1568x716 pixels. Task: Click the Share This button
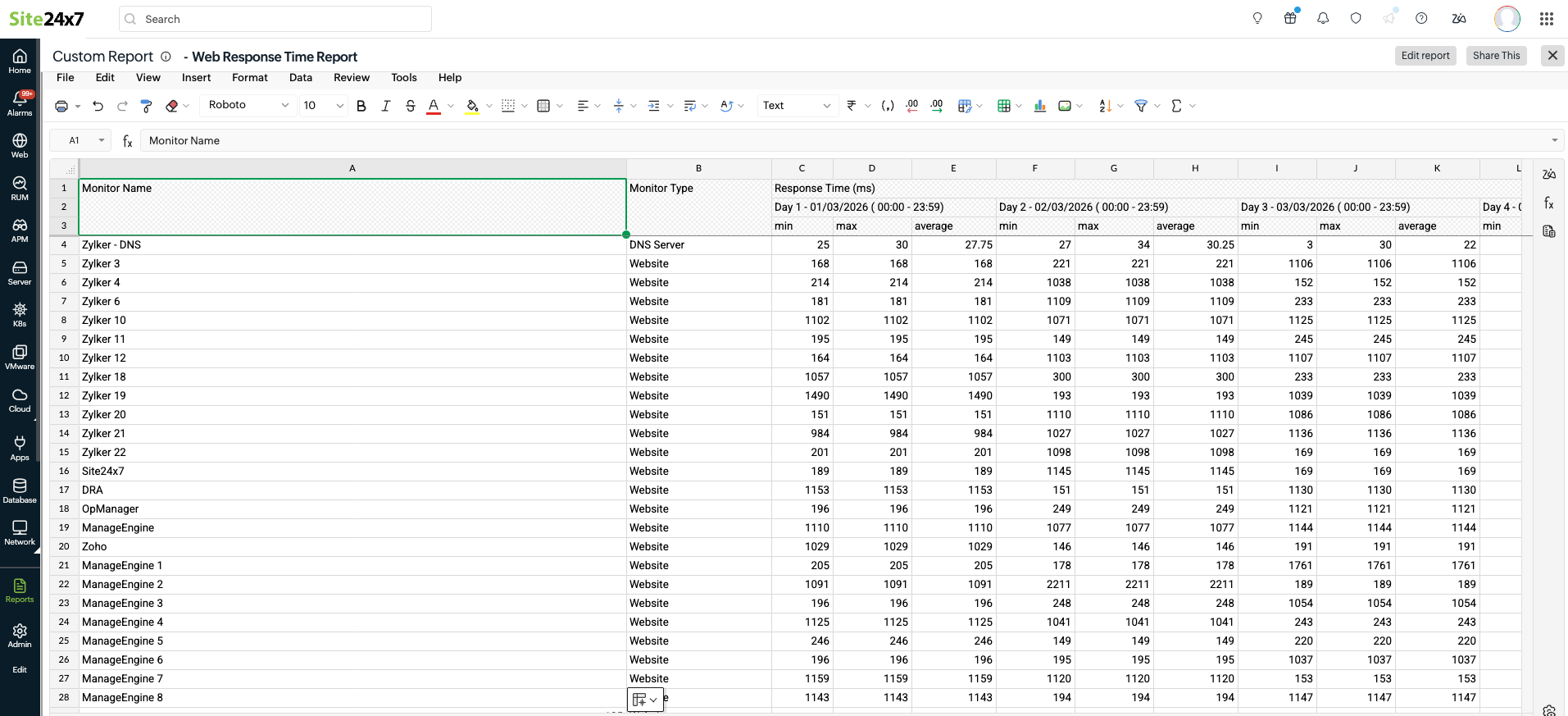pyautogui.click(x=1495, y=56)
